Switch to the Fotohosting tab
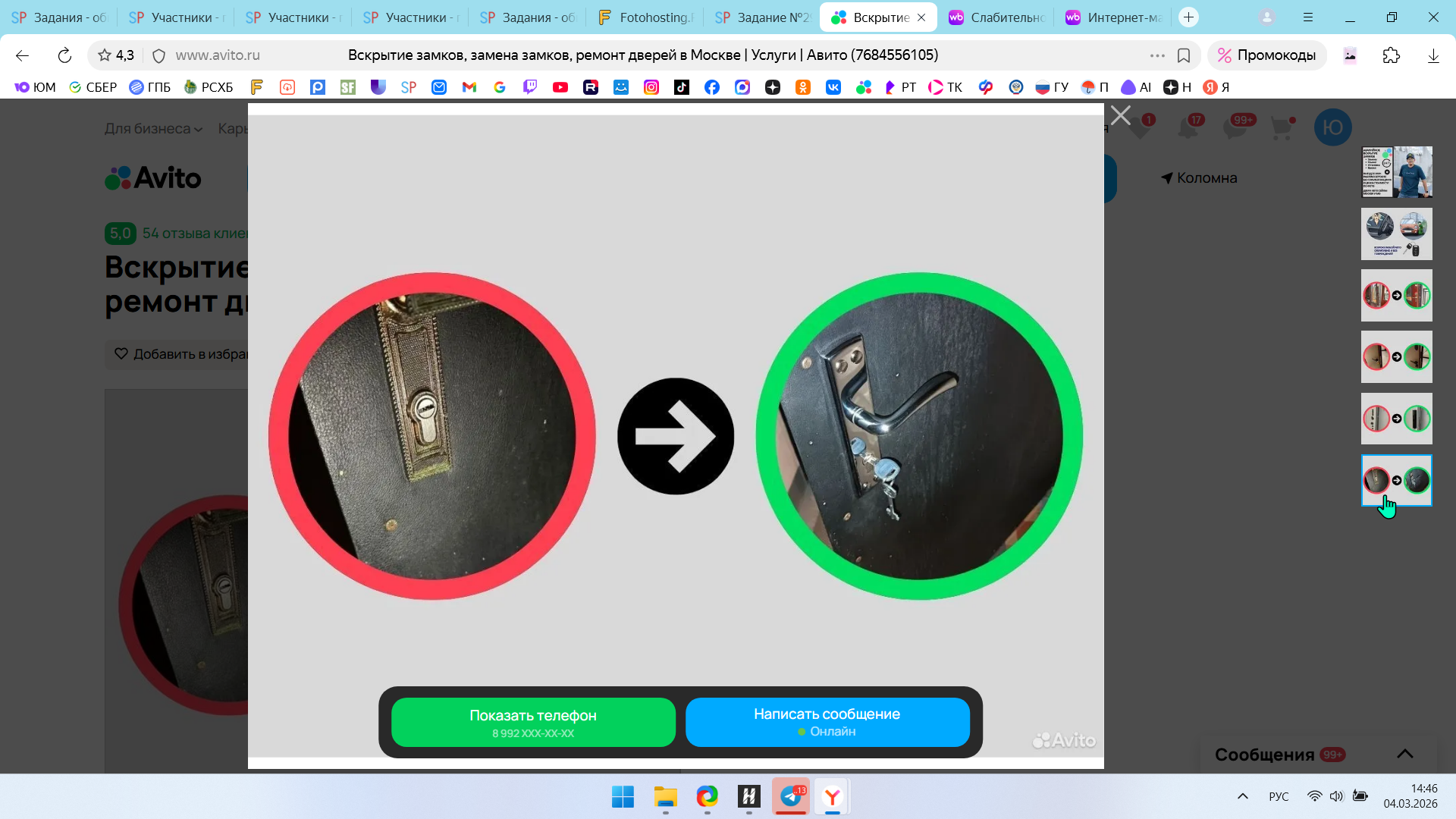 646,17
